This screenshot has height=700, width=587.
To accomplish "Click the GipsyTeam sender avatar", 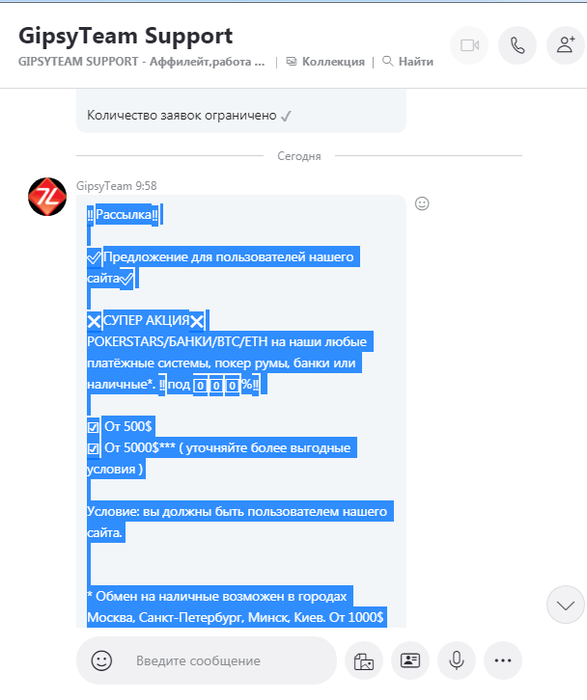I will [x=47, y=196].
